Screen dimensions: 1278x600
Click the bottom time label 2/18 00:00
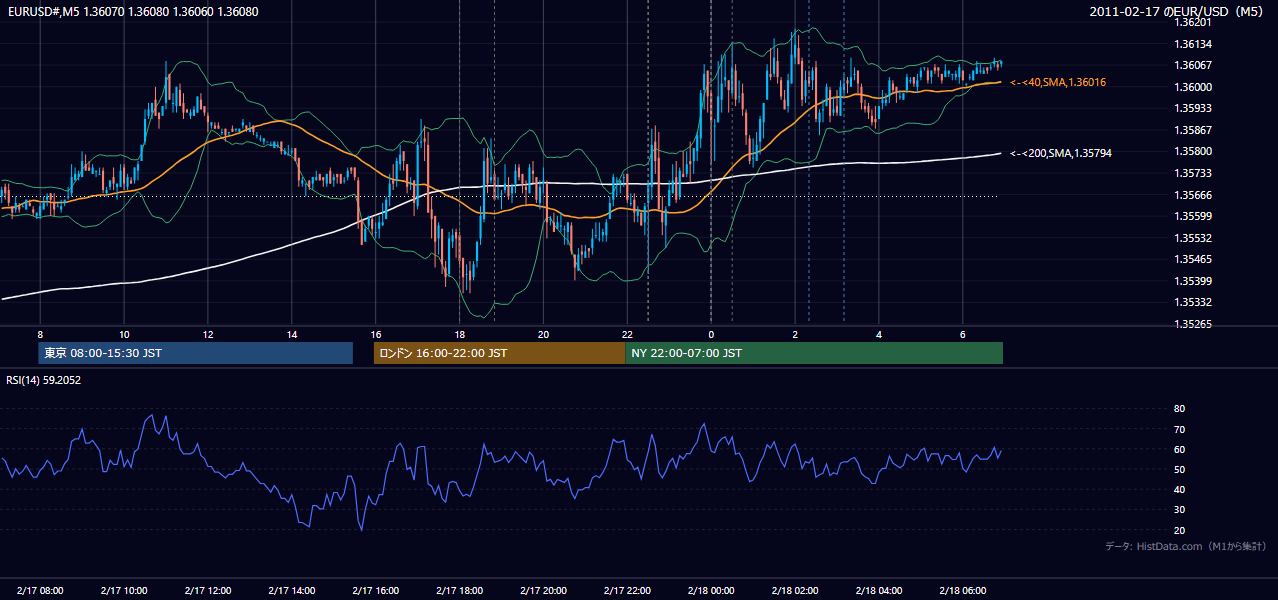pos(711,591)
